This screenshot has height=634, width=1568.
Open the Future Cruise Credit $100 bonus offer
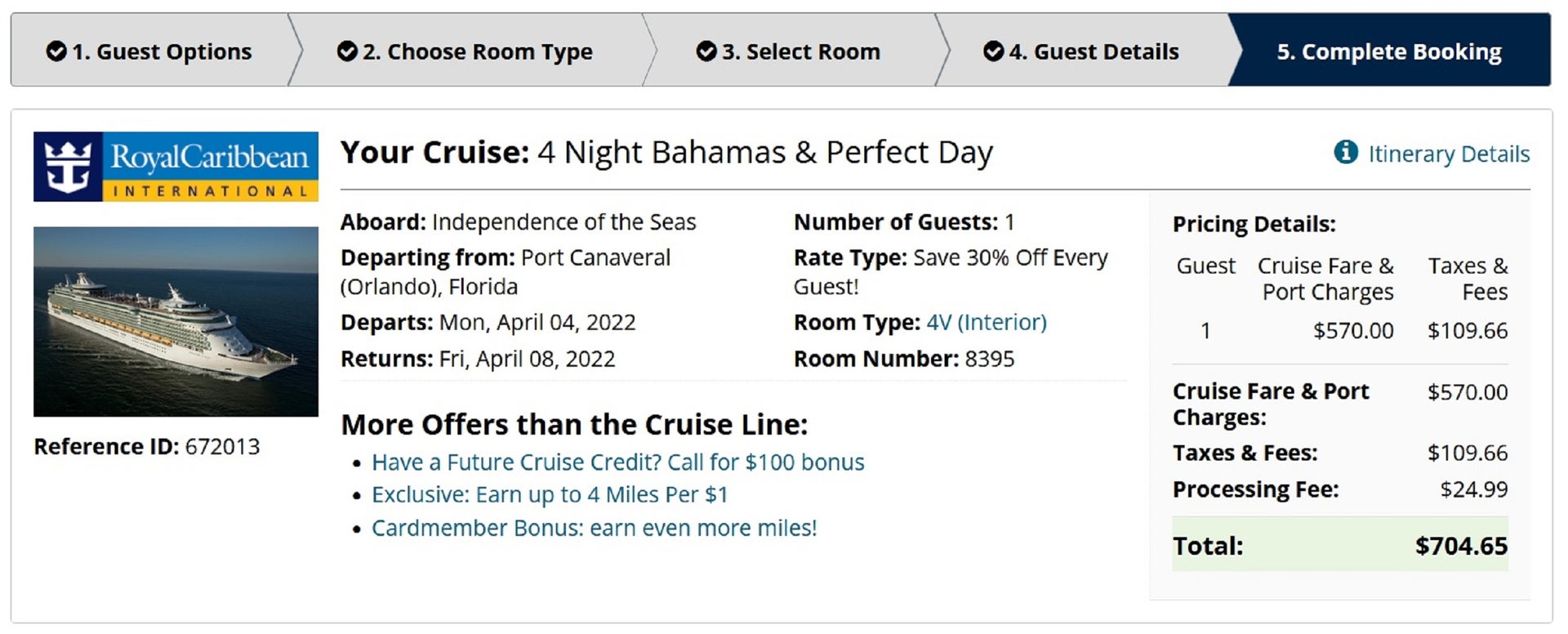coord(617,462)
